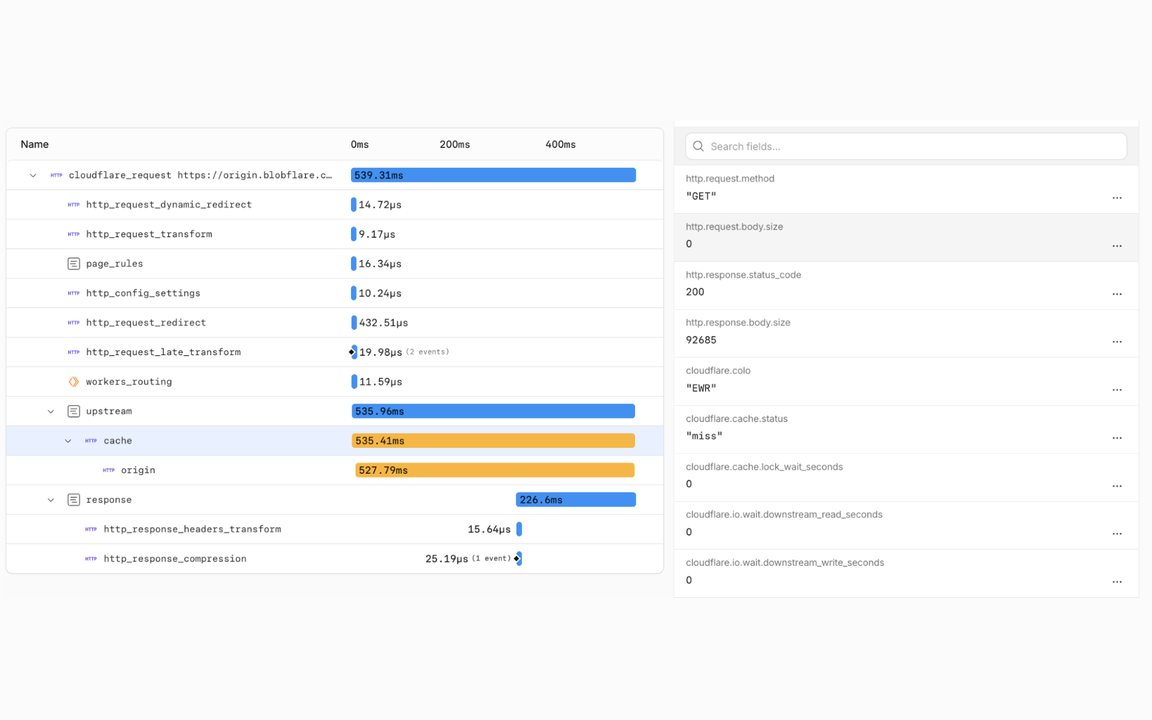Viewport: 1152px width, 720px height.
Task: Open more options for http.request.method
Action: tap(1117, 198)
